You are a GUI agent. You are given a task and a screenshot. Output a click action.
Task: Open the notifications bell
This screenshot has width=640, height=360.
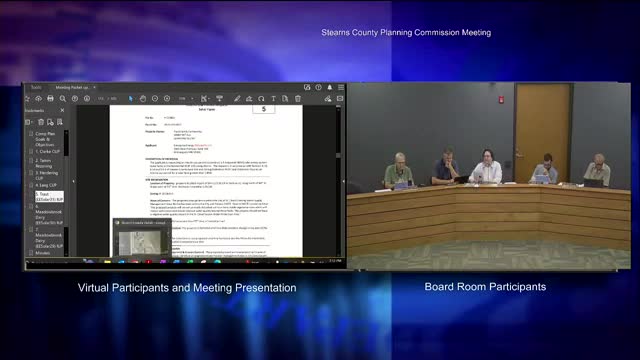(330, 87)
